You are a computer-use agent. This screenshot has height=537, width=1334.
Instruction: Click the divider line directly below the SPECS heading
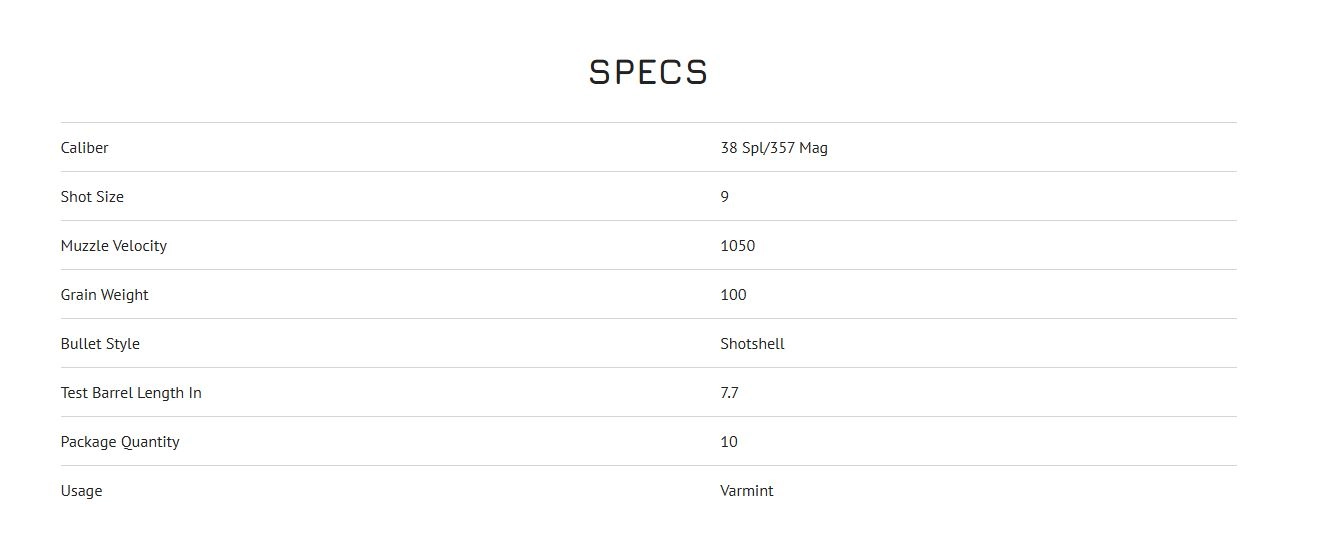[648, 123]
